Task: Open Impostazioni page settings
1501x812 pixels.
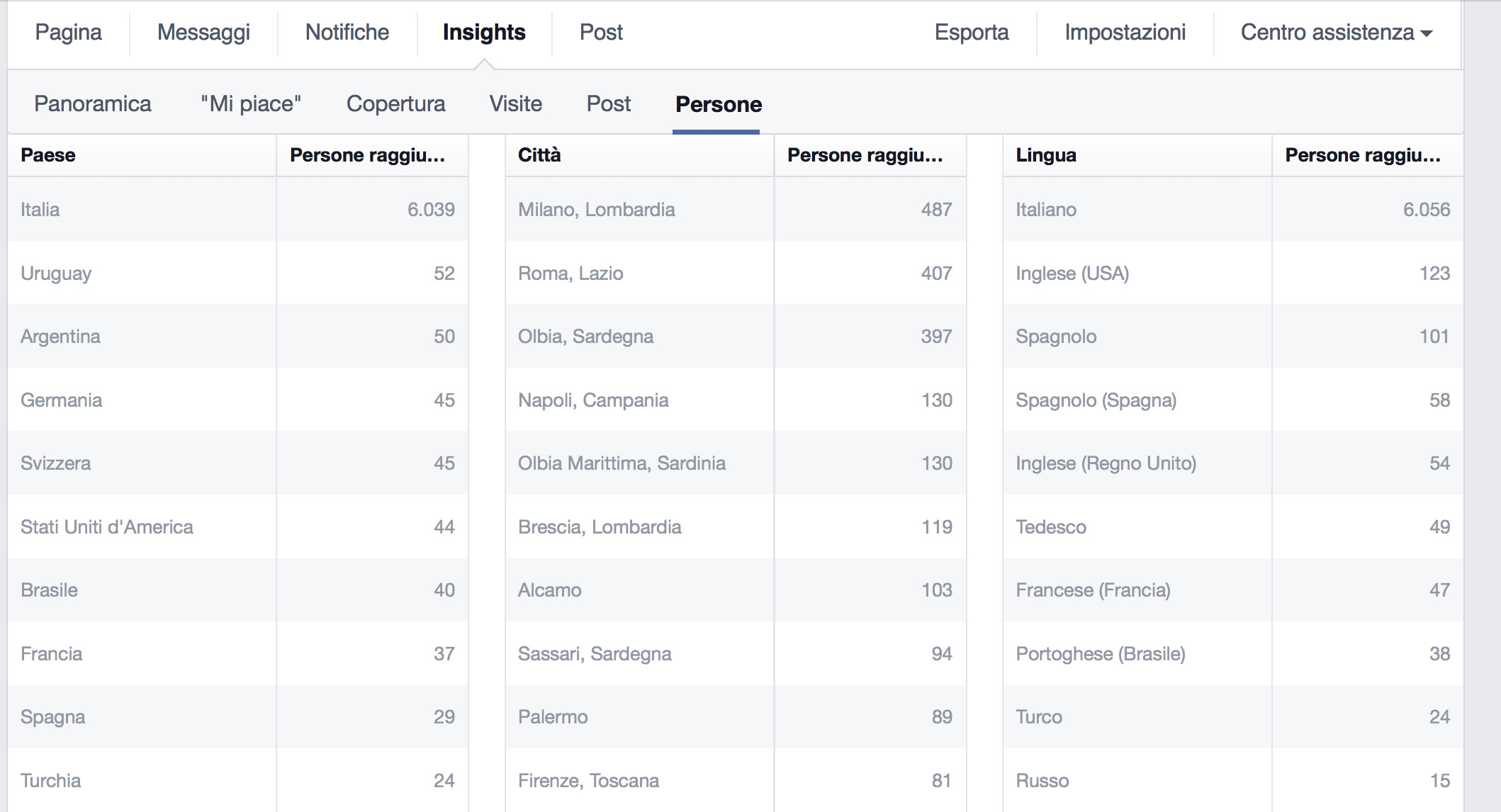Action: tap(1125, 33)
